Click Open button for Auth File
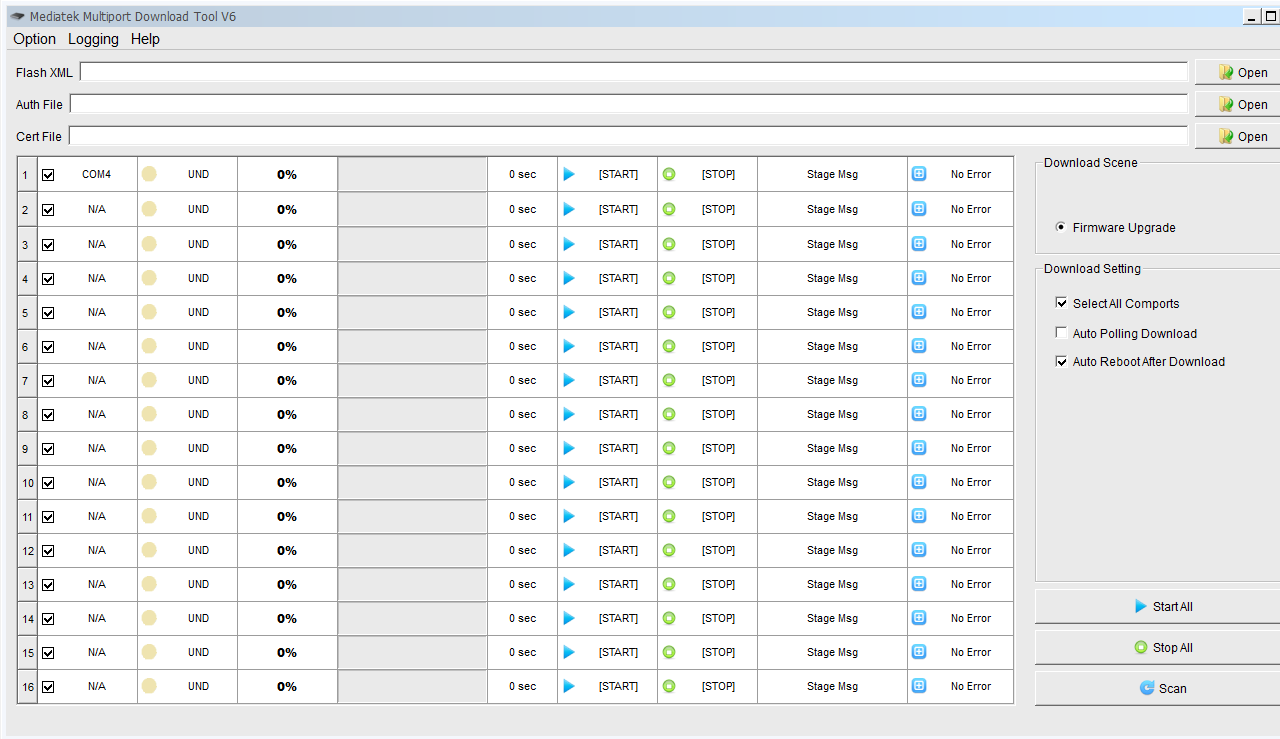Viewport: 1280px width, 739px height. pyautogui.click(x=1238, y=104)
